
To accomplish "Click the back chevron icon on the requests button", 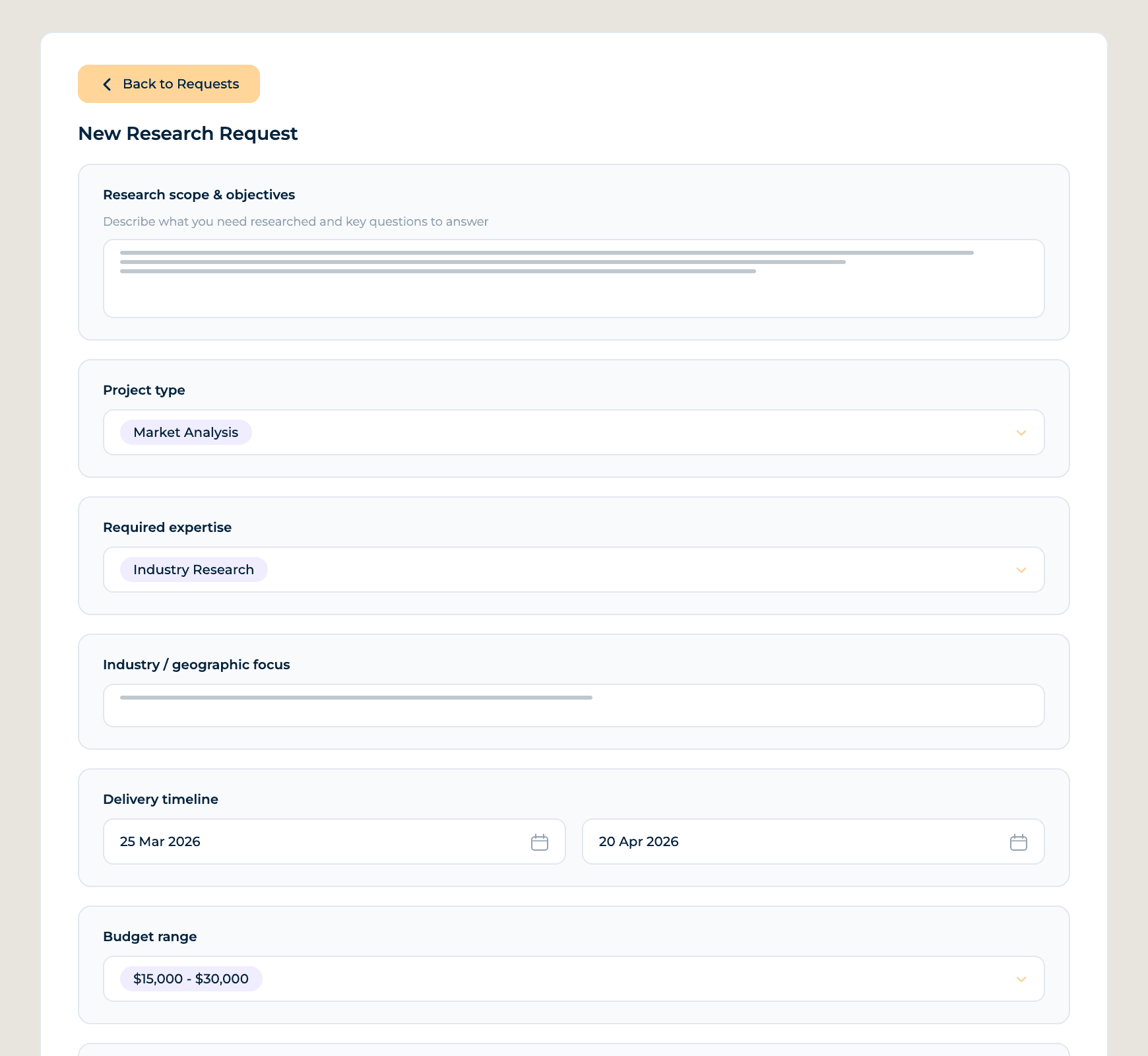I will 107,84.
